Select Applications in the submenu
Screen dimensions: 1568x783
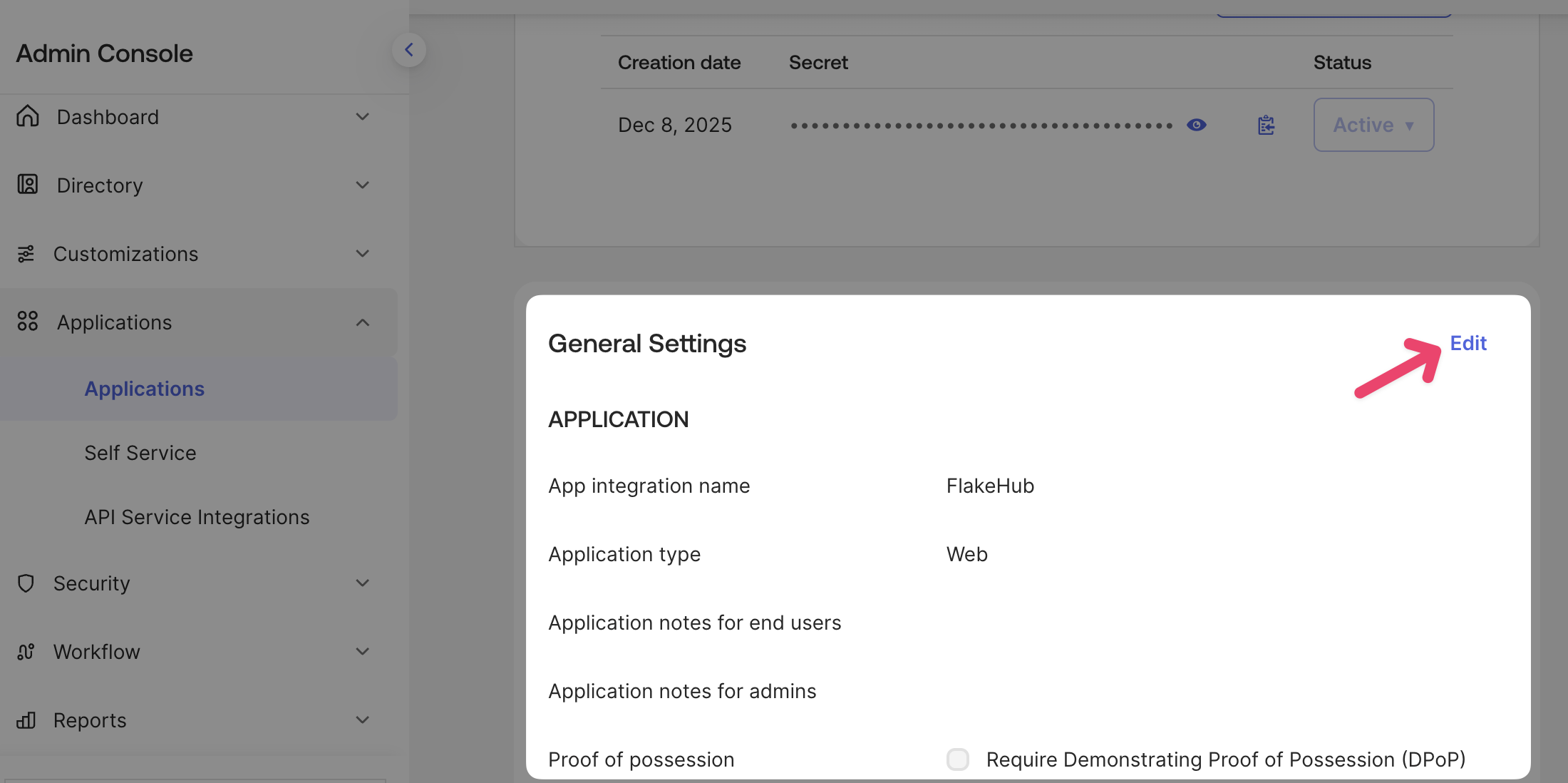click(x=144, y=389)
